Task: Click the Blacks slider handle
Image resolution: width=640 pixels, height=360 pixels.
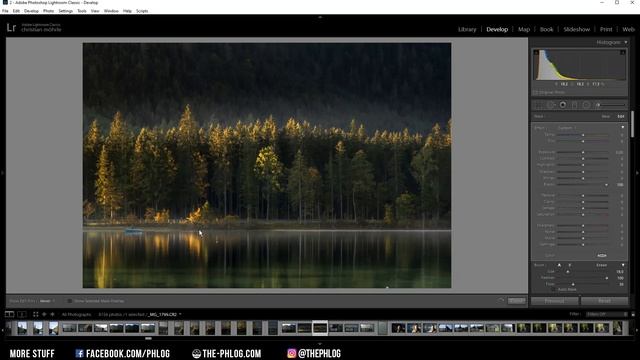Action: (x=607, y=184)
